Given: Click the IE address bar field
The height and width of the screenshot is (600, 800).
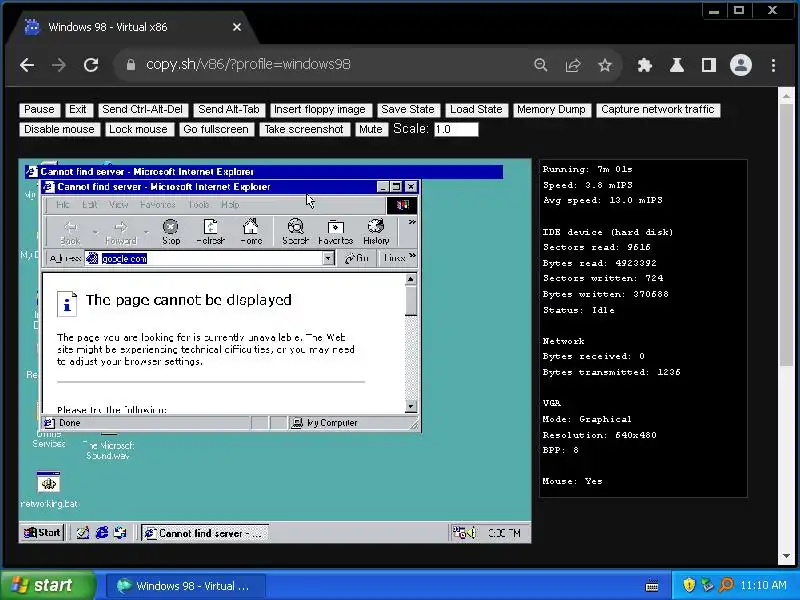Looking at the screenshot, I should [x=204, y=259].
